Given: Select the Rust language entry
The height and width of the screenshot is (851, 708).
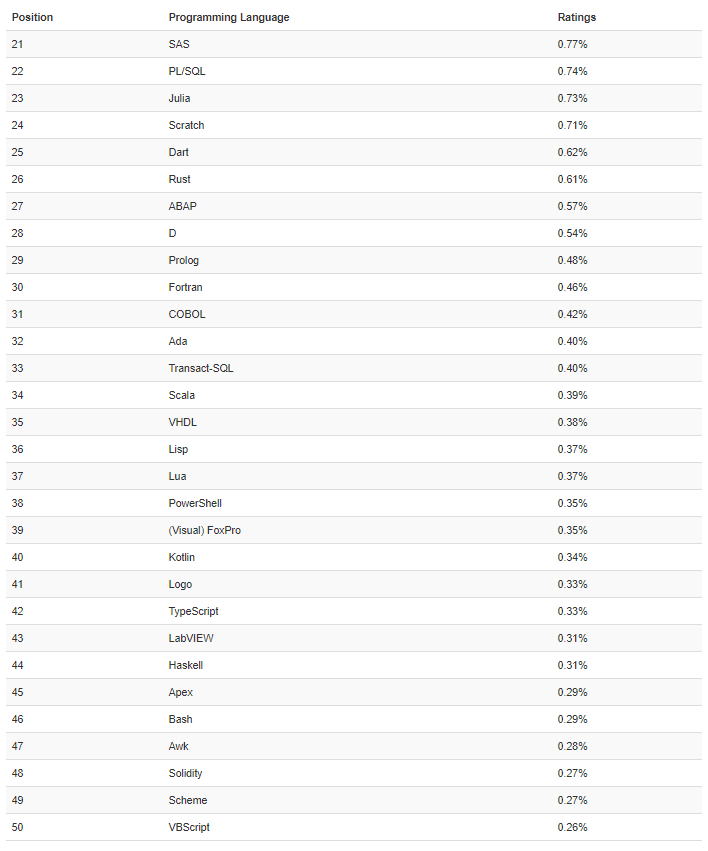Looking at the screenshot, I should pyautogui.click(x=179, y=179).
